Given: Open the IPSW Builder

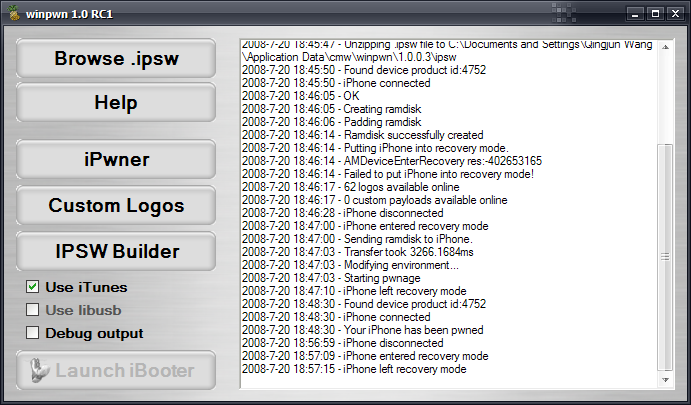Looking at the screenshot, I should pyautogui.click(x=116, y=251).
